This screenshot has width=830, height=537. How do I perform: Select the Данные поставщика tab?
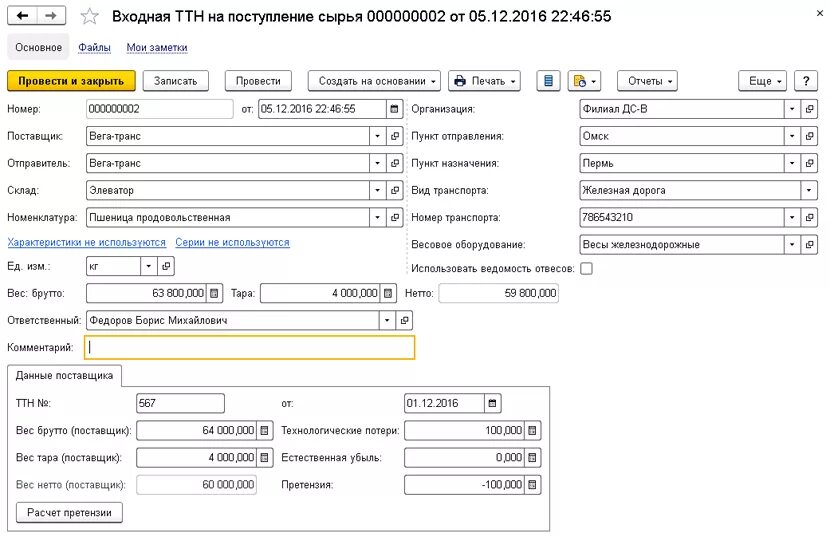pos(64,375)
